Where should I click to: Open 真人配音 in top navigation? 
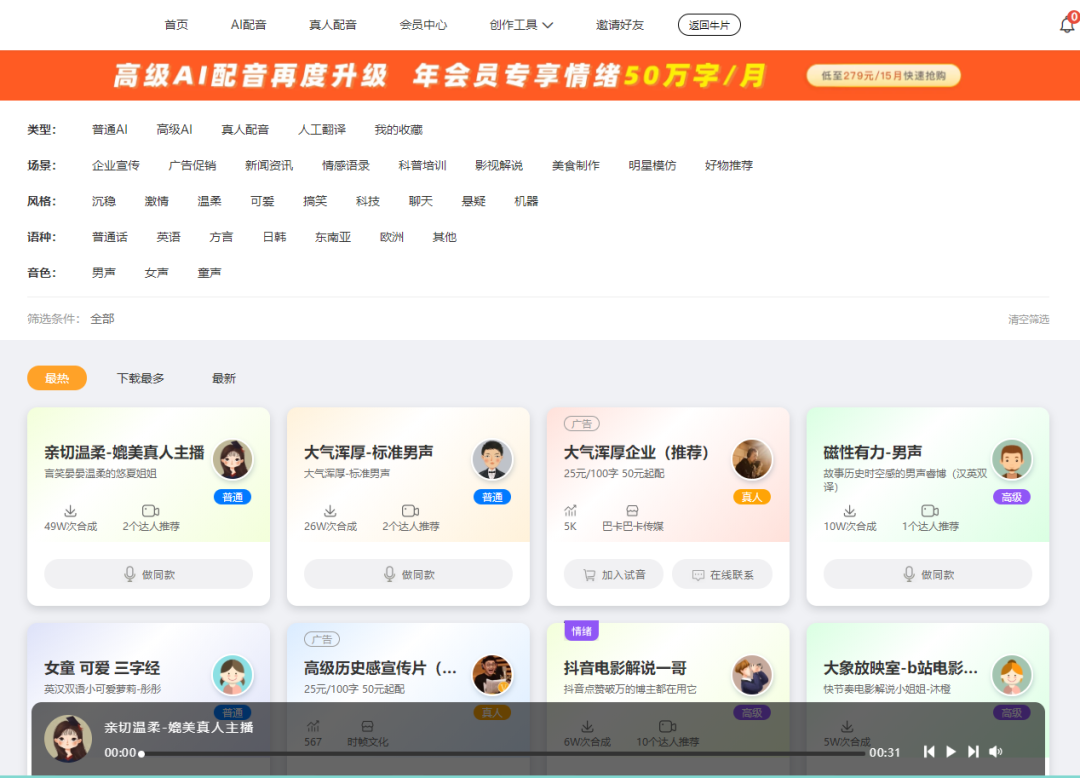click(x=333, y=25)
